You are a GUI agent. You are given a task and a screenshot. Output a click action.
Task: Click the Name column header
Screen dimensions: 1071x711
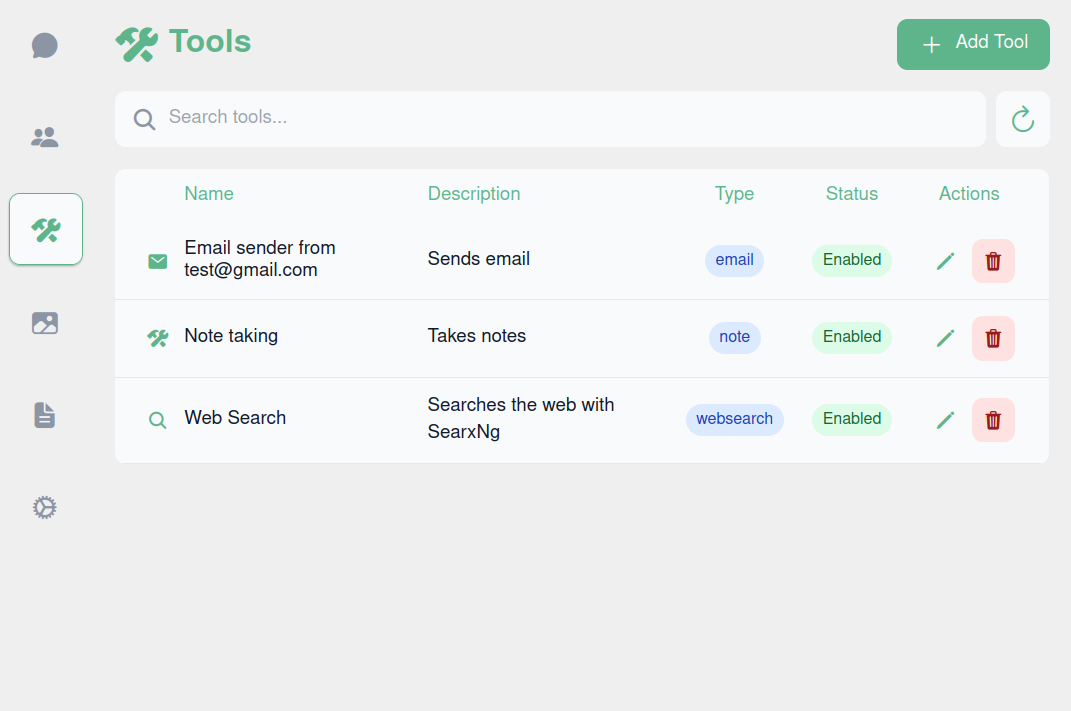[x=209, y=194]
